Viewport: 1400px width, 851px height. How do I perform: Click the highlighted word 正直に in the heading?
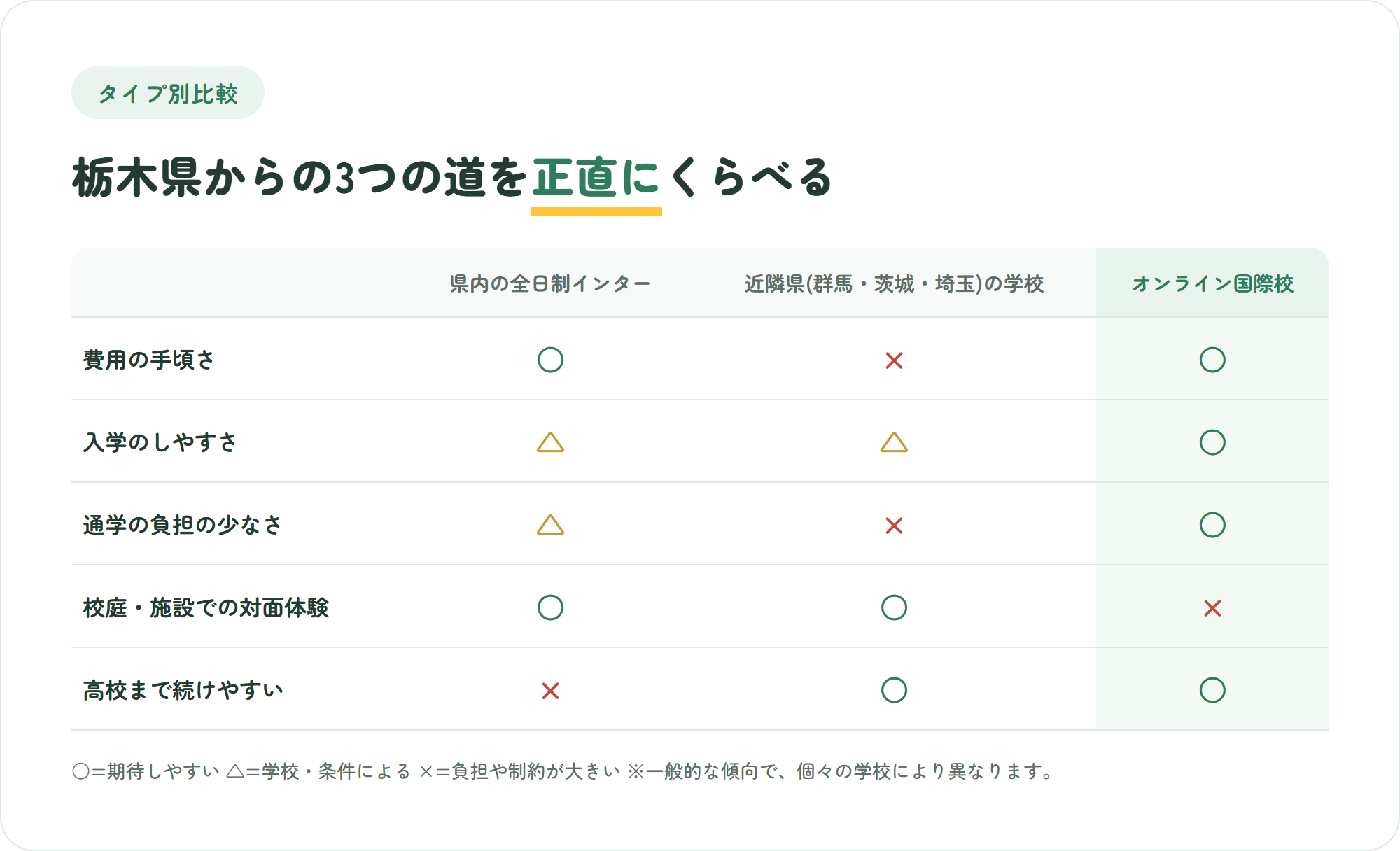596,177
